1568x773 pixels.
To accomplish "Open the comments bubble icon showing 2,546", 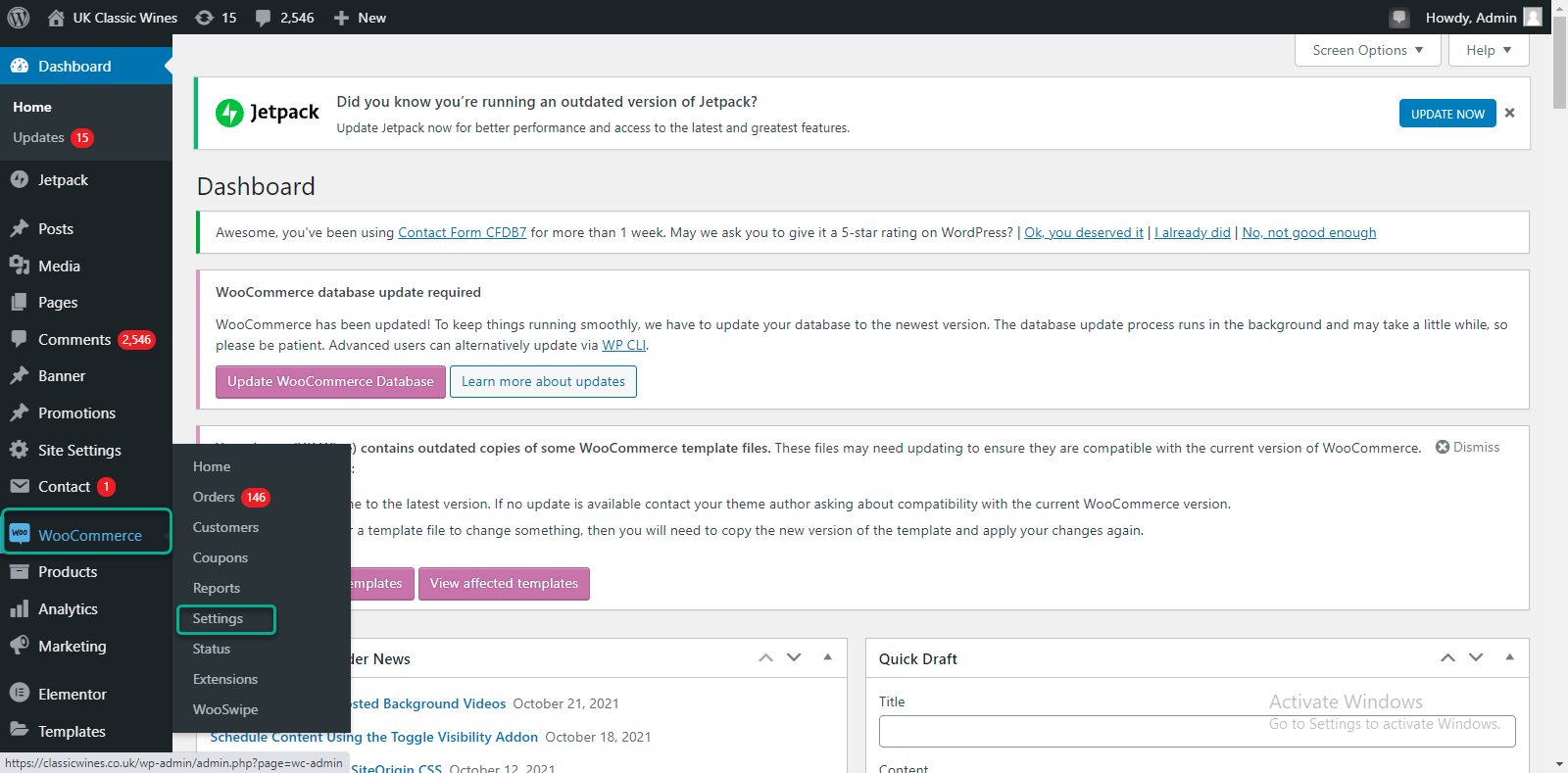I will pos(263,18).
